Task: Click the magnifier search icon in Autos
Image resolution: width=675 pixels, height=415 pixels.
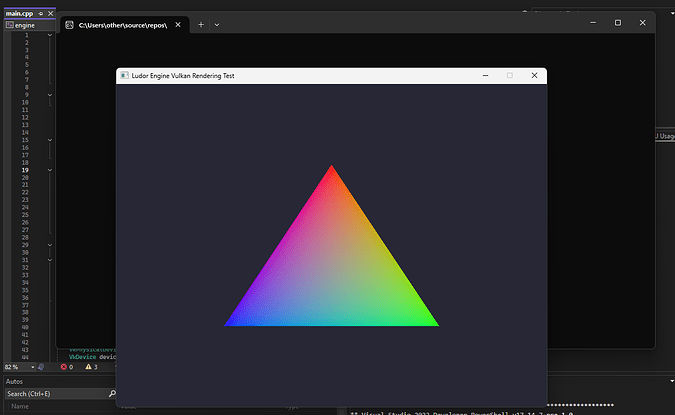Action: [112, 393]
